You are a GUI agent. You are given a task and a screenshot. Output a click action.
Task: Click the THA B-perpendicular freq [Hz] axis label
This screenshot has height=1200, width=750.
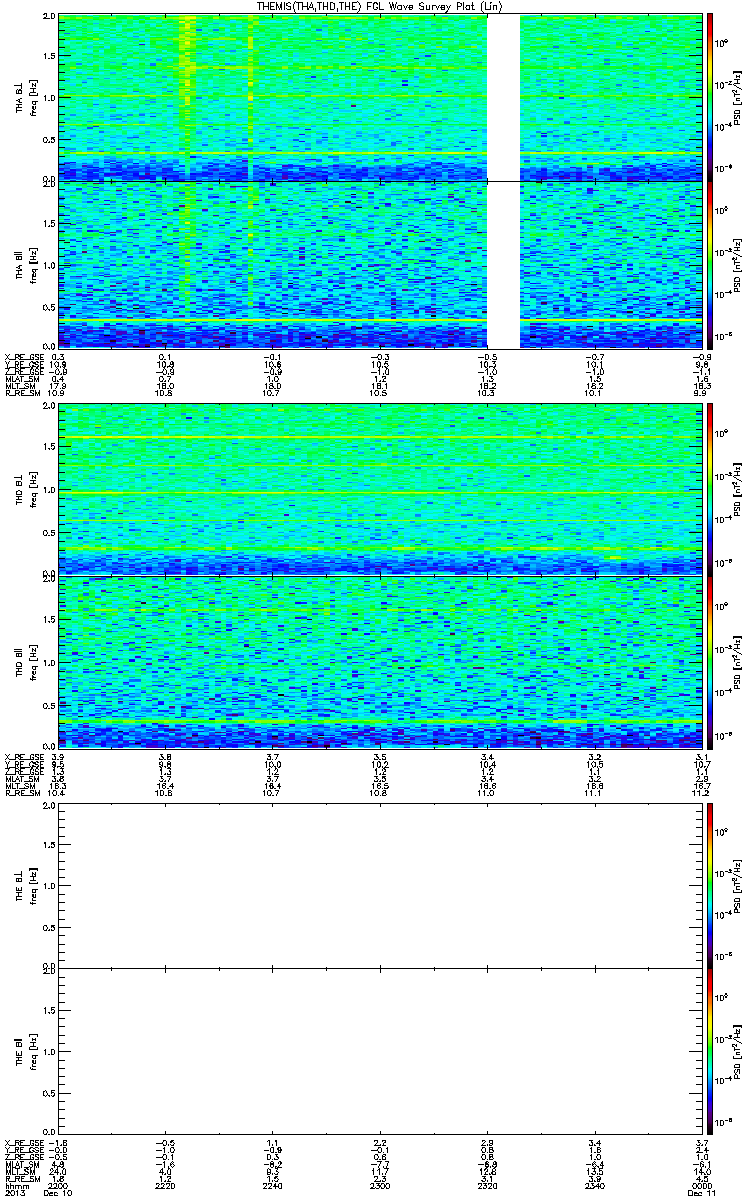32,98
